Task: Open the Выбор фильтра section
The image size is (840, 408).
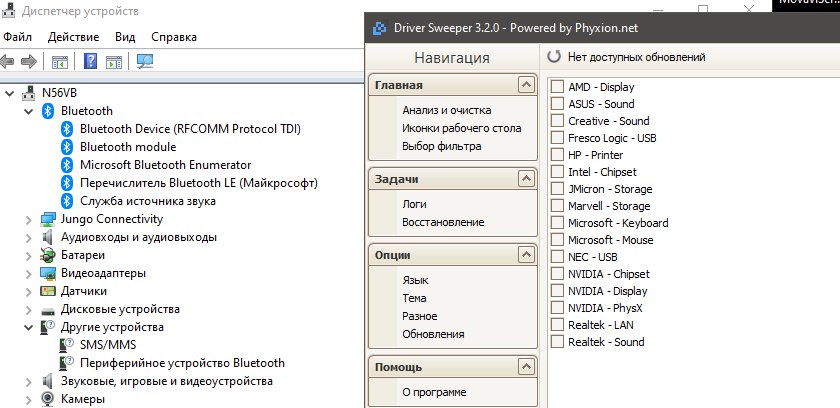Action: [442, 146]
